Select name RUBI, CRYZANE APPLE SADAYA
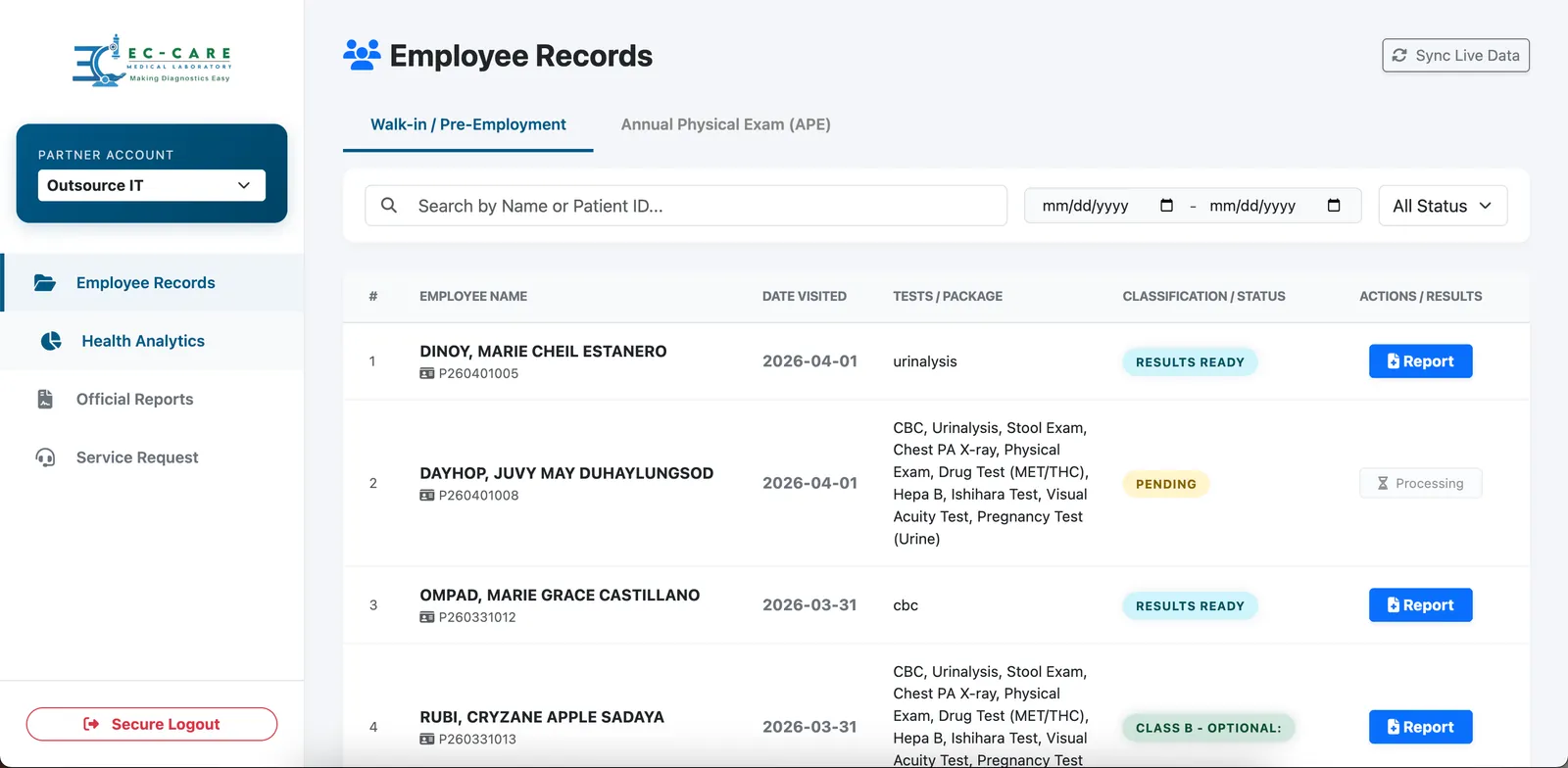This screenshot has width=1568, height=768. click(x=542, y=717)
